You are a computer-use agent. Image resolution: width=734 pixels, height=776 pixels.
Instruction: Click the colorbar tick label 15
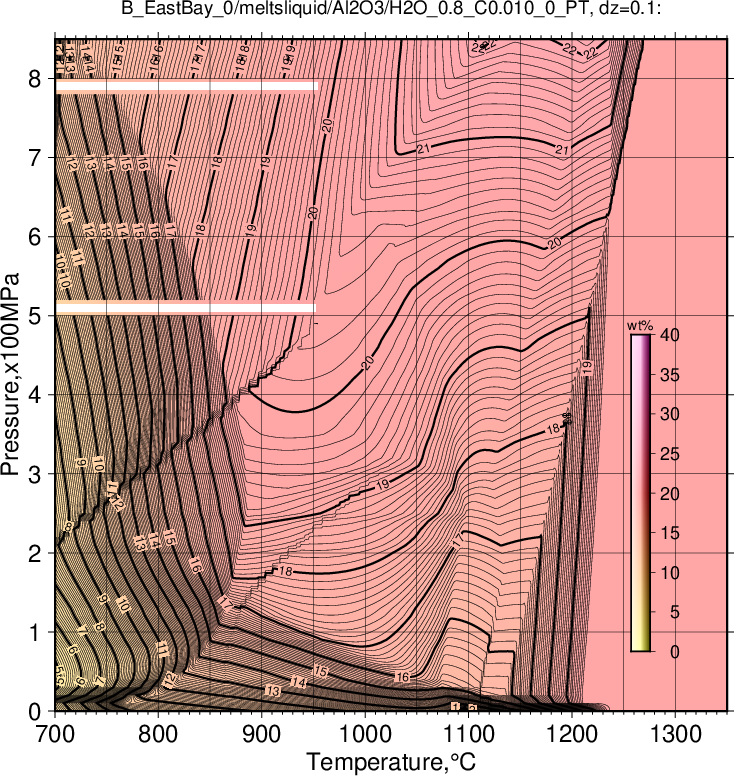670,533
